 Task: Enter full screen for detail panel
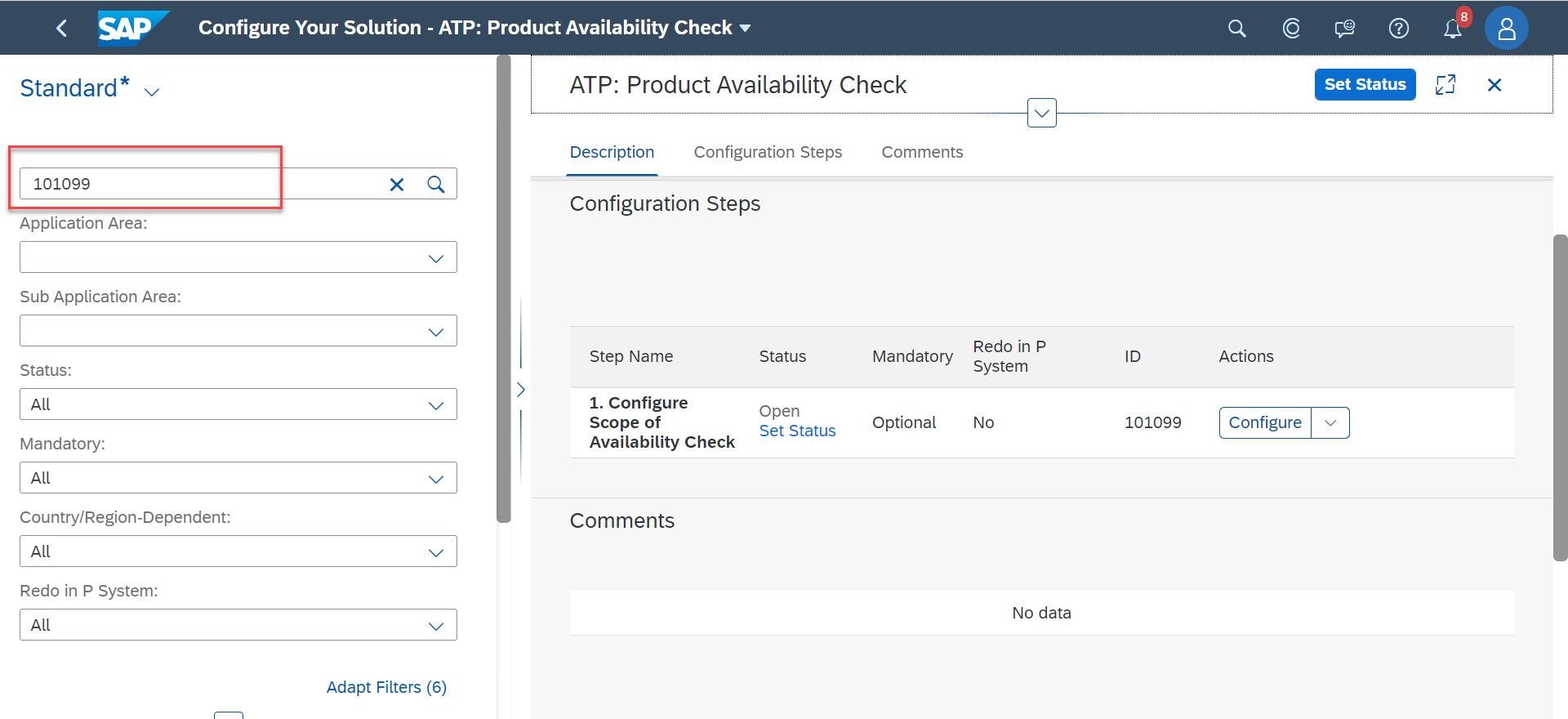click(x=1445, y=85)
